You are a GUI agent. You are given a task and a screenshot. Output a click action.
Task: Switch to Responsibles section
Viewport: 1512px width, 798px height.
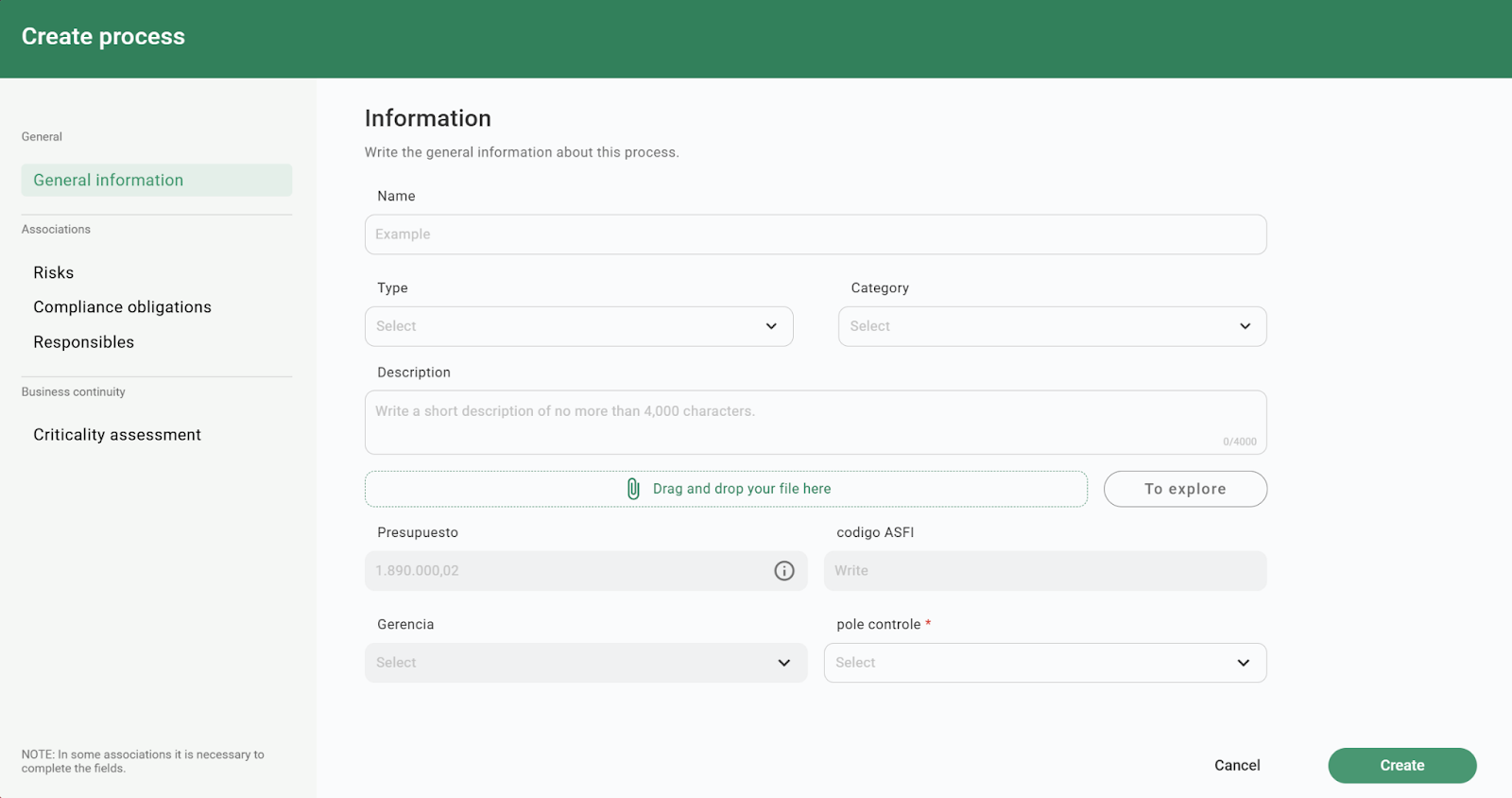click(84, 342)
